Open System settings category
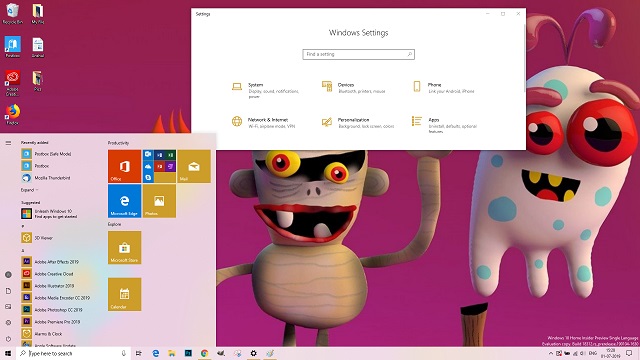 [267, 91]
